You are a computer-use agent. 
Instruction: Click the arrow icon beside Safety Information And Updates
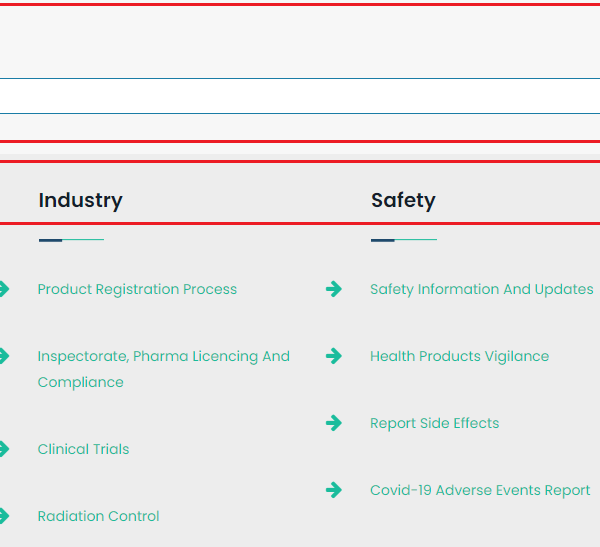[x=334, y=289]
